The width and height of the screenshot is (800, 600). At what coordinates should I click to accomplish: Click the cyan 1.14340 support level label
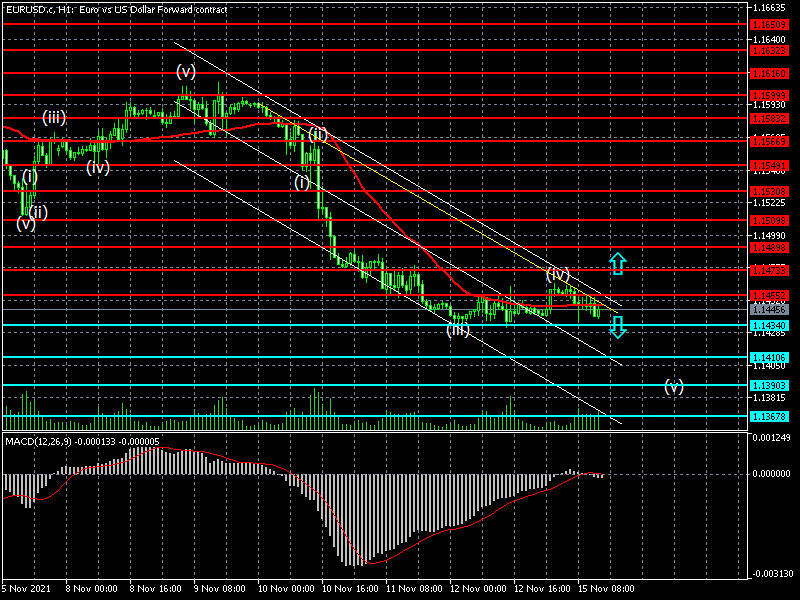pyautogui.click(x=769, y=325)
